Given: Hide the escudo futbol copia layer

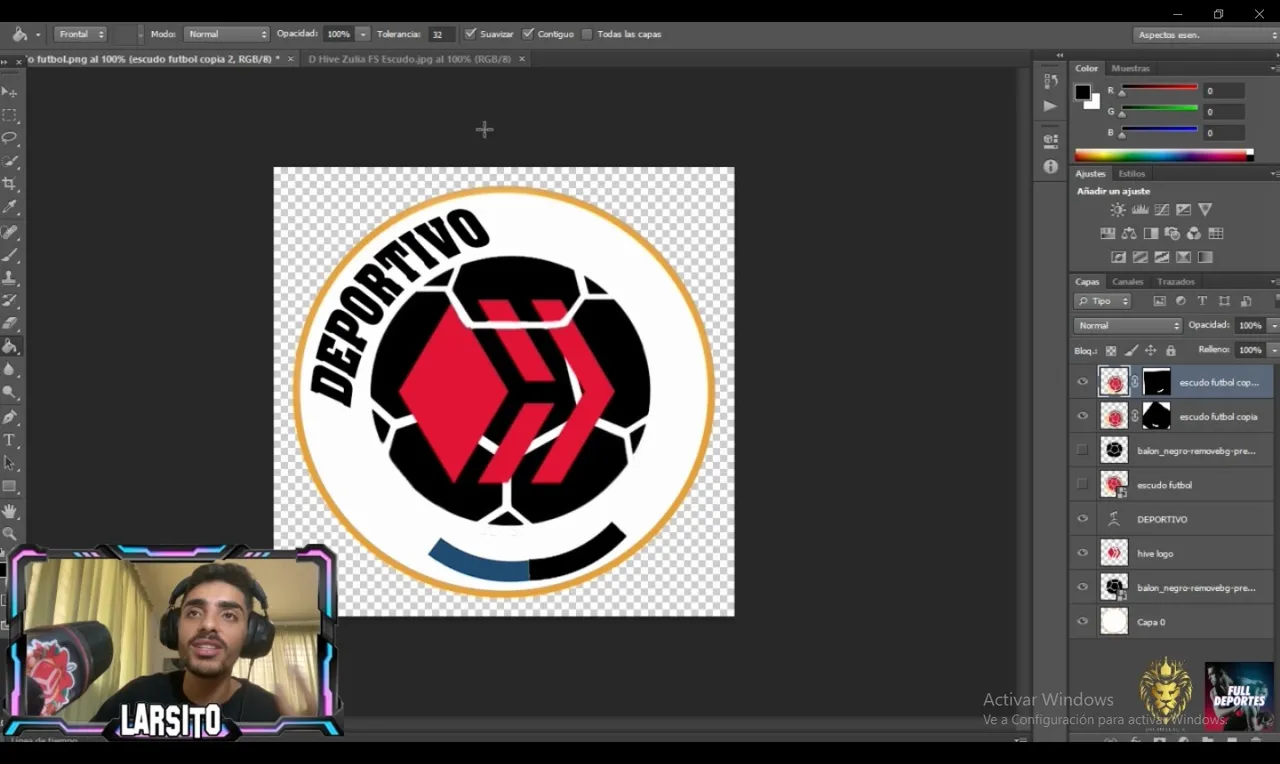Looking at the screenshot, I should (1082, 416).
